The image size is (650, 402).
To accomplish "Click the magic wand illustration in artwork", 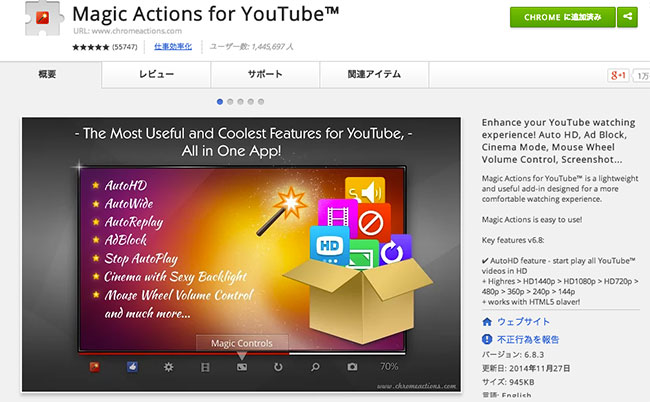I will pos(281,211).
